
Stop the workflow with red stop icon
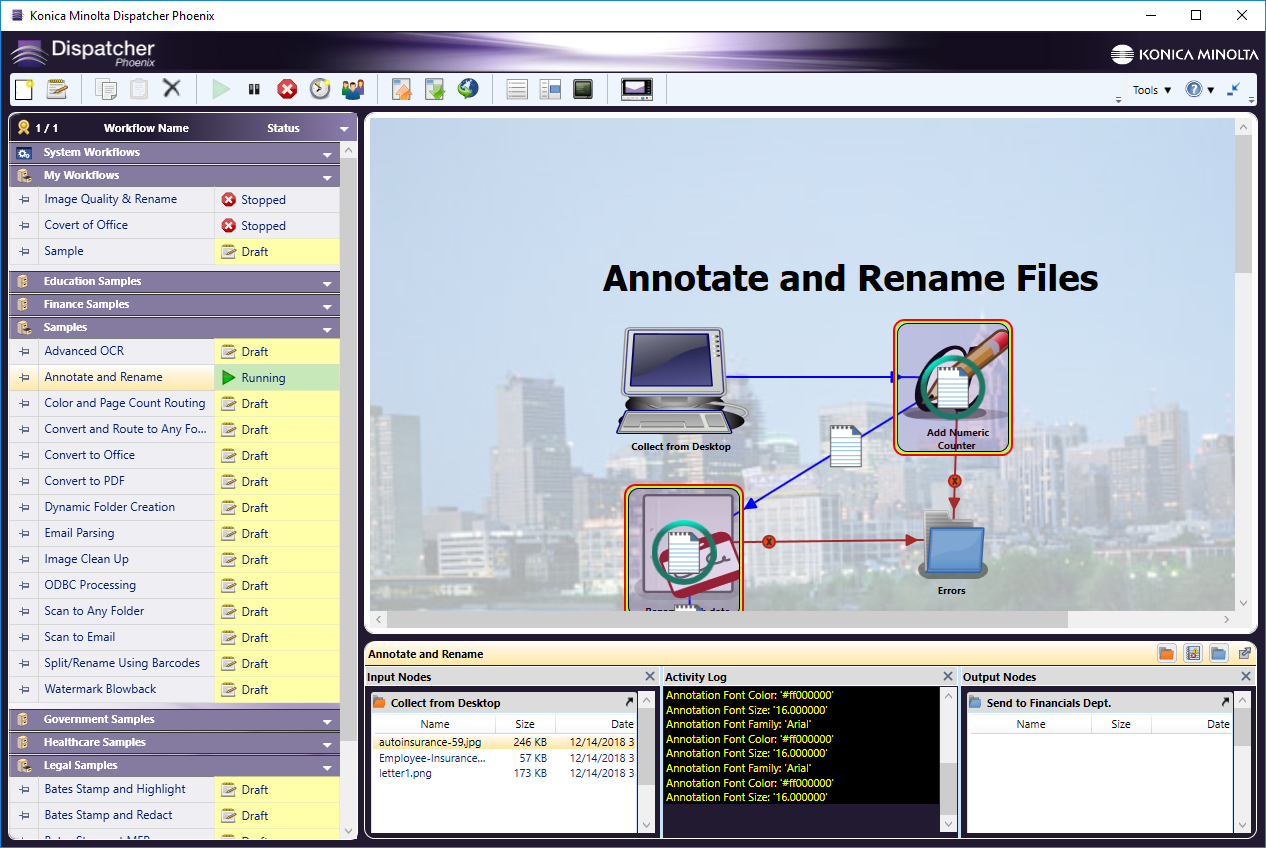tap(287, 89)
